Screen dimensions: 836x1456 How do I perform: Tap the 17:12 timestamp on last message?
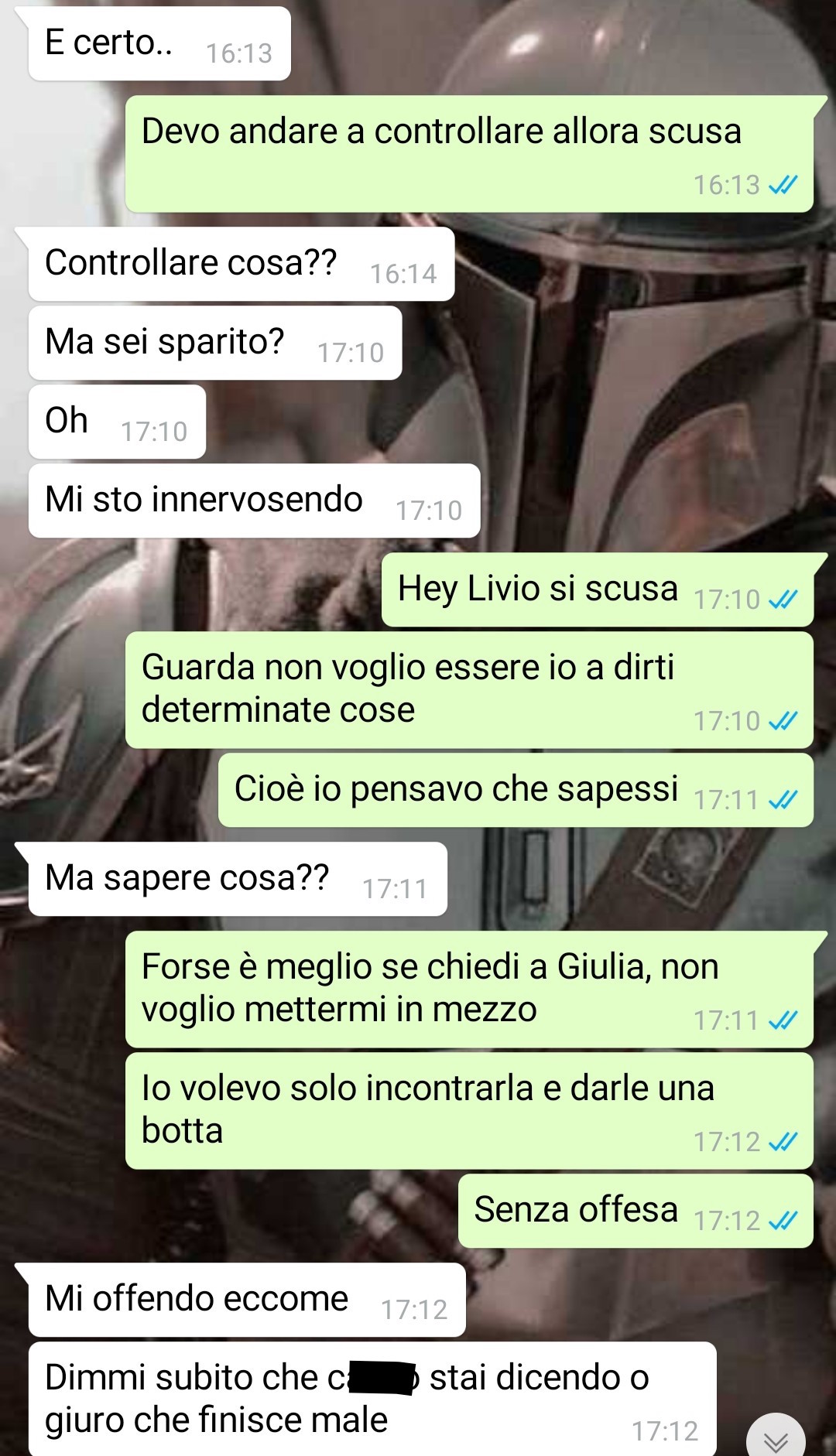pyautogui.click(x=665, y=1431)
